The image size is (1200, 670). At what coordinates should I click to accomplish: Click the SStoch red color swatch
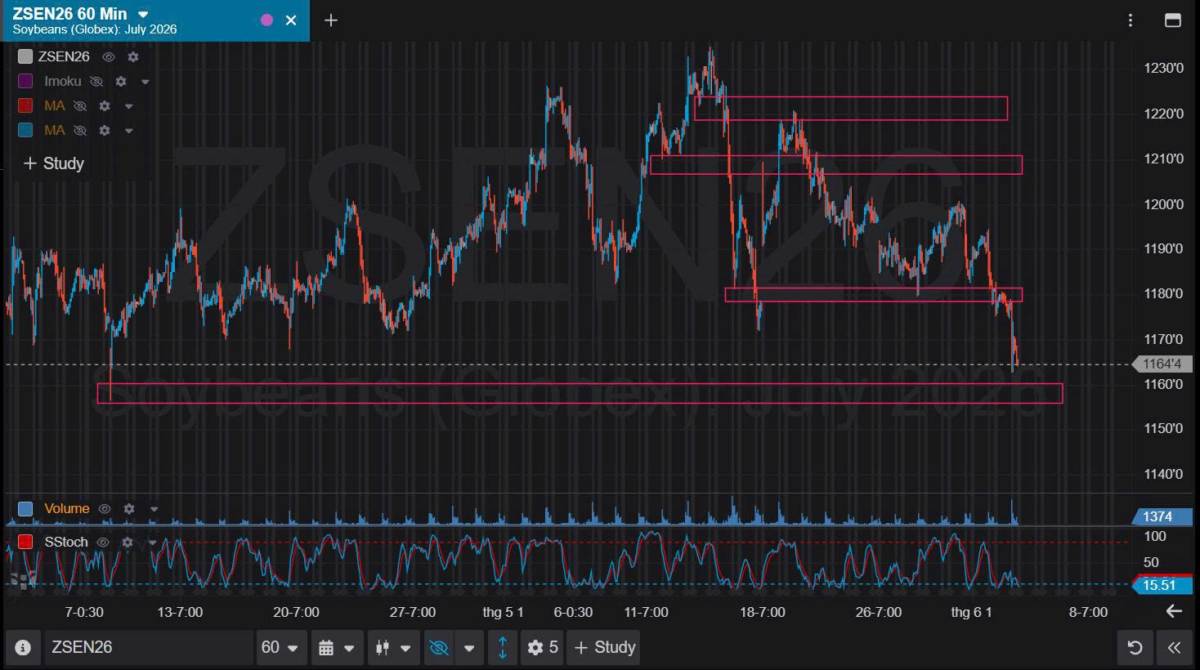tap(26, 542)
